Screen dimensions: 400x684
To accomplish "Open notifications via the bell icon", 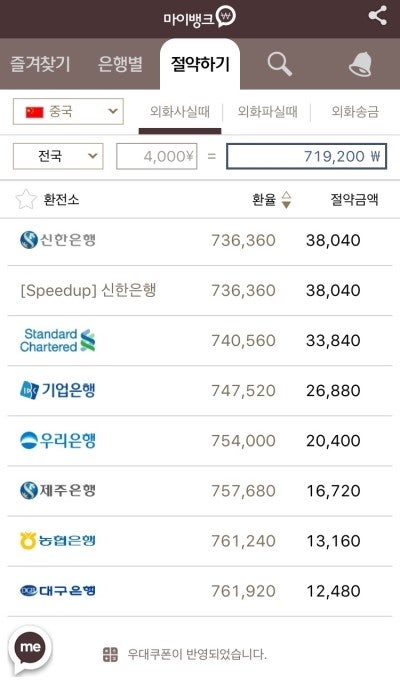I will [361, 65].
